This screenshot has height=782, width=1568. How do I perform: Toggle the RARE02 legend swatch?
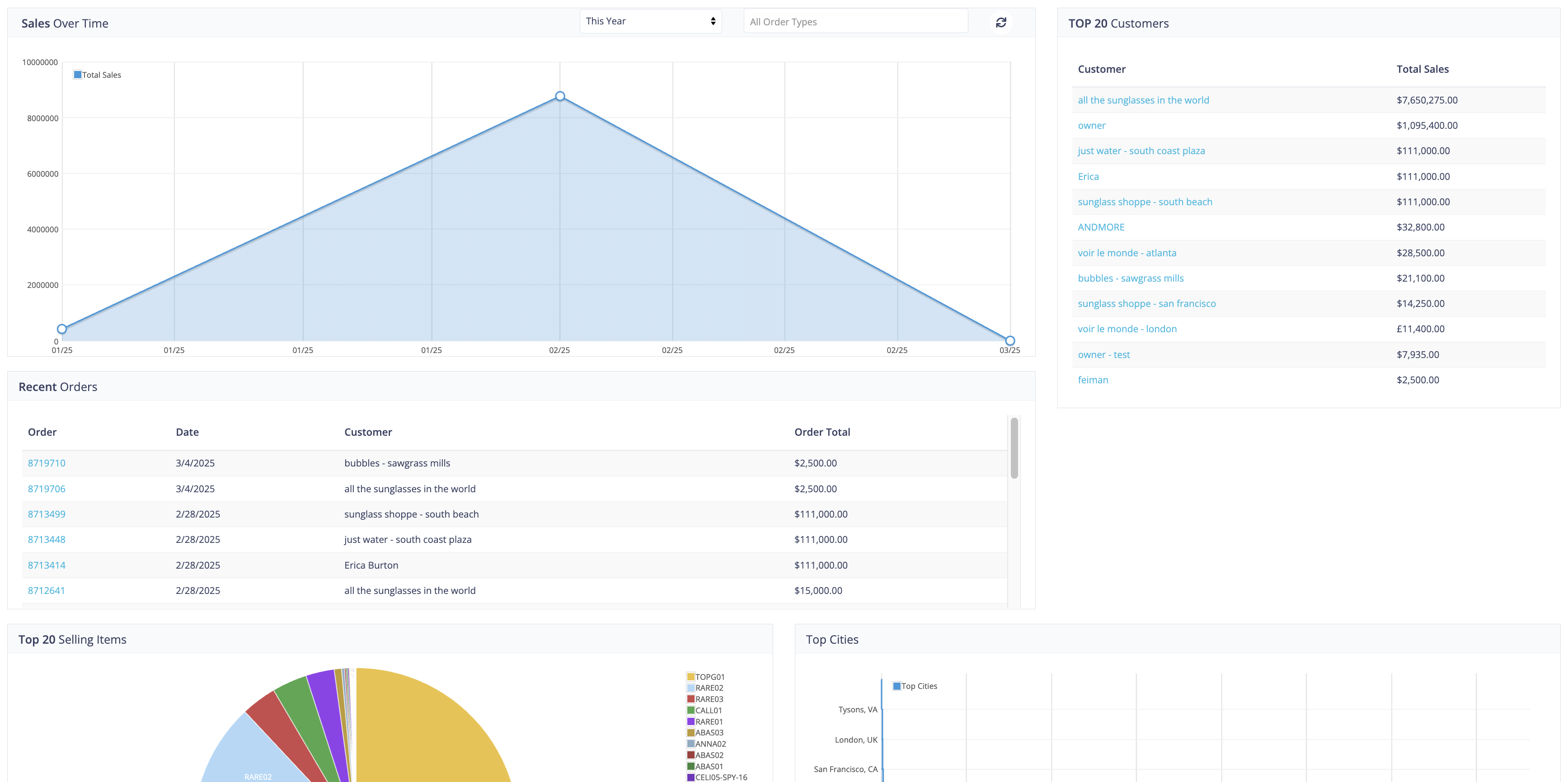tap(691, 688)
